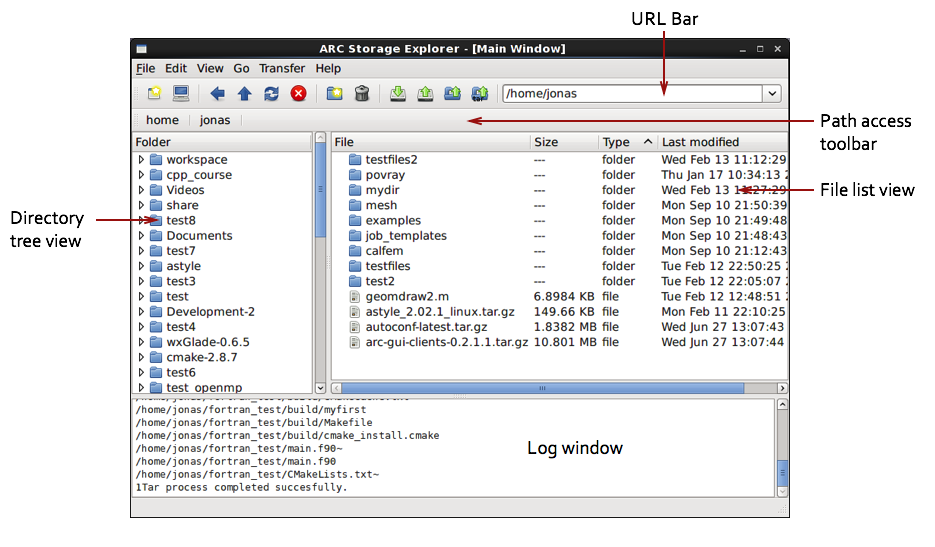Expand the Documents tree node

[141, 236]
